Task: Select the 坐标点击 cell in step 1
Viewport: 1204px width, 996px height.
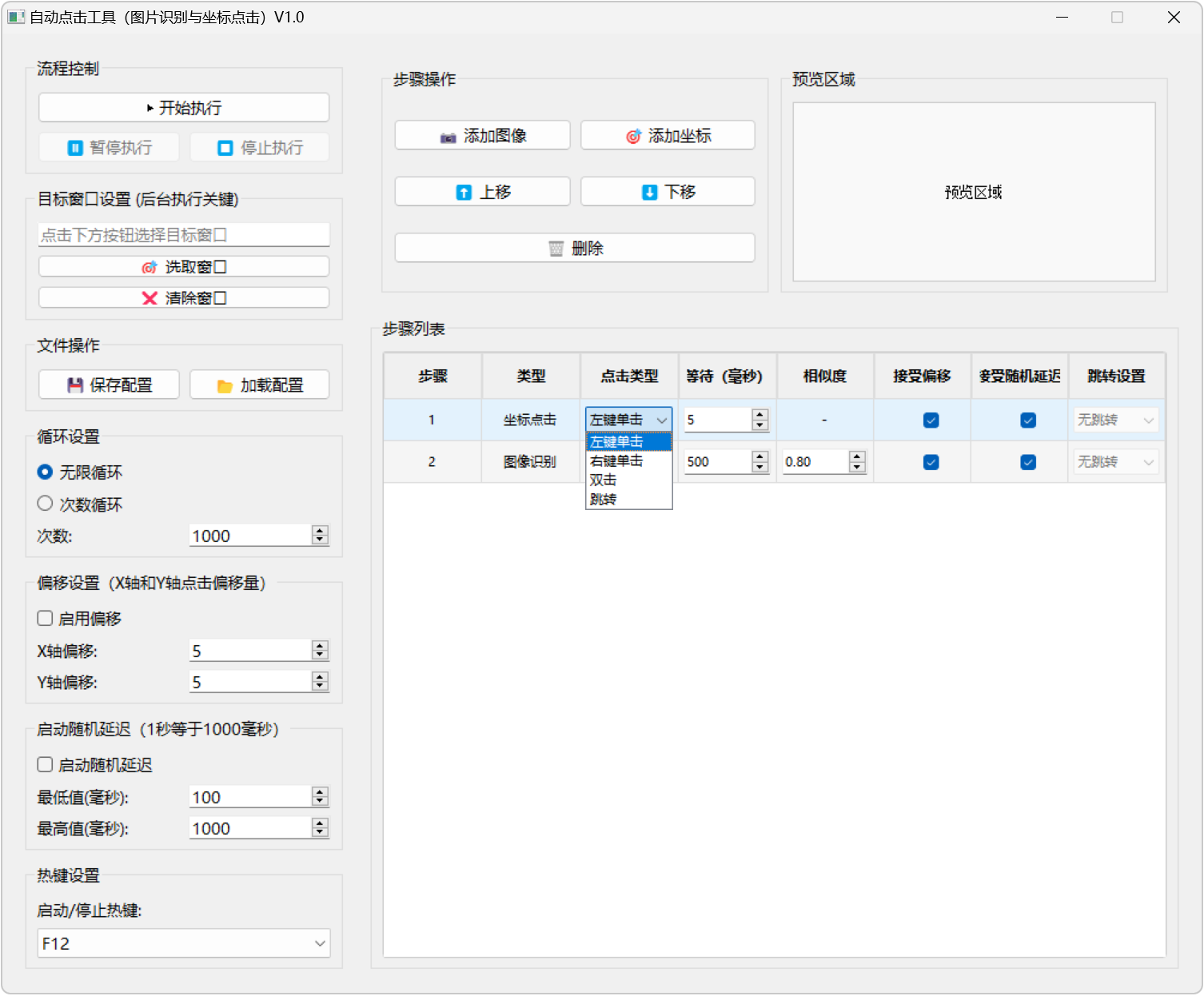Action: coord(531,420)
